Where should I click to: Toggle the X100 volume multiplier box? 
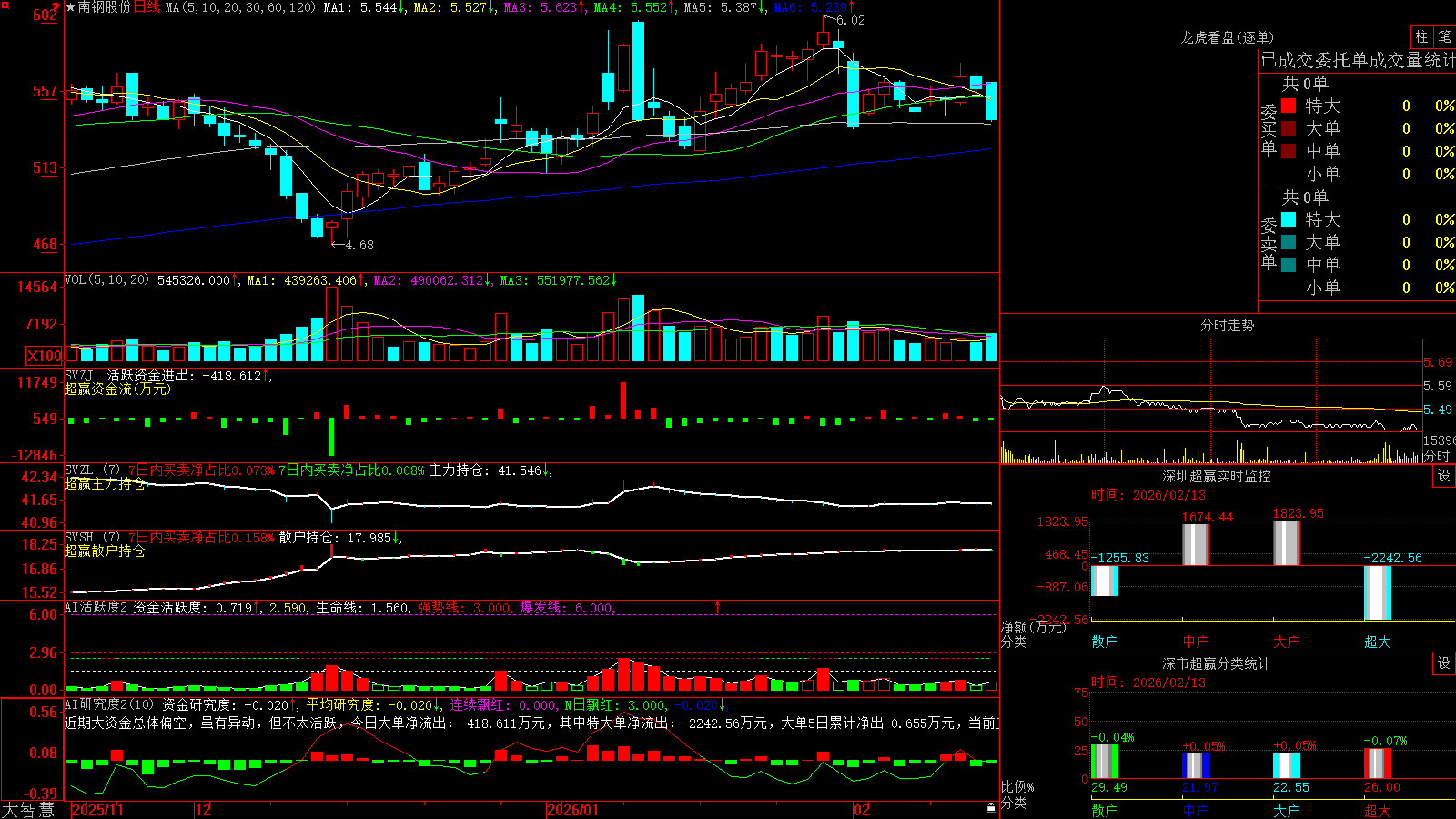(x=45, y=356)
